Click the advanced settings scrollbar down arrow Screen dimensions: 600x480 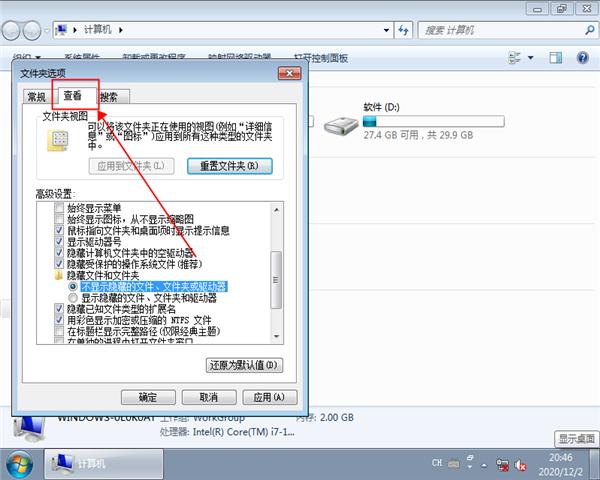[276, 336]
